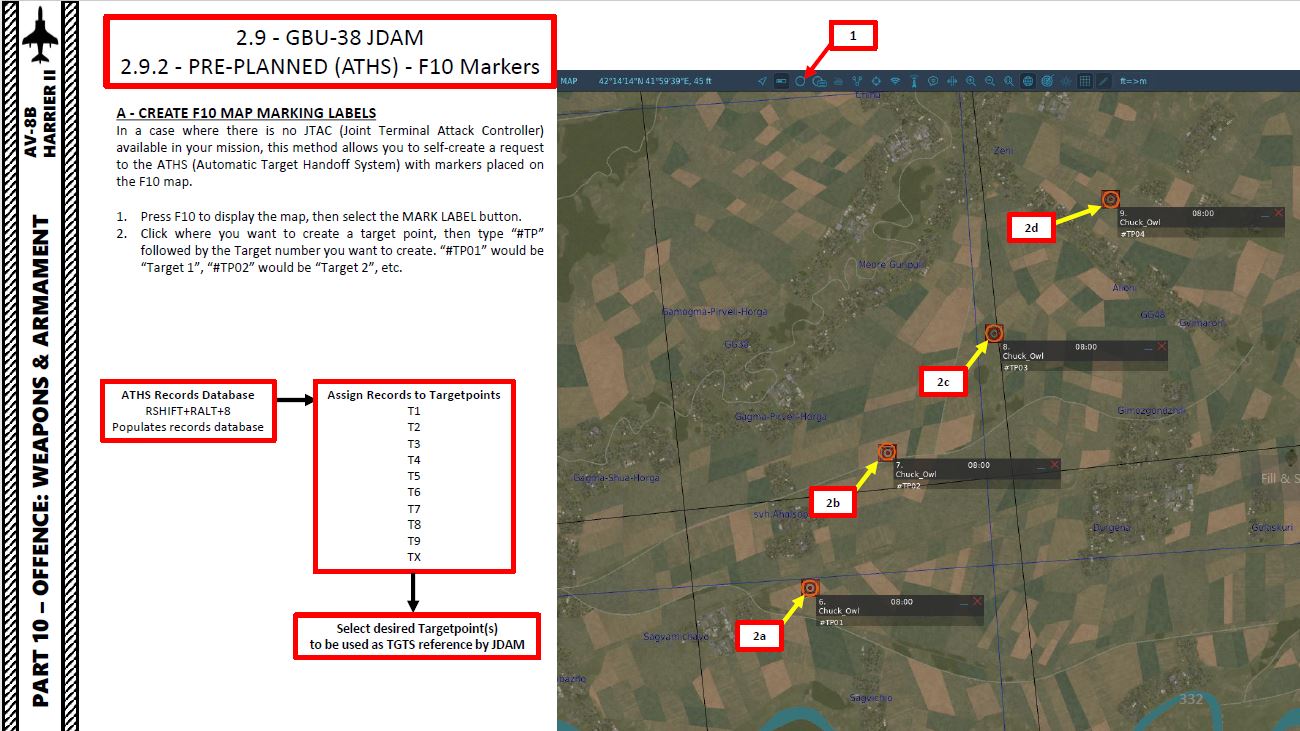Screen dimensions: 1300x731
Task: Click the Gimozgondzhili town label on map
Action: tap(1151, 410)
